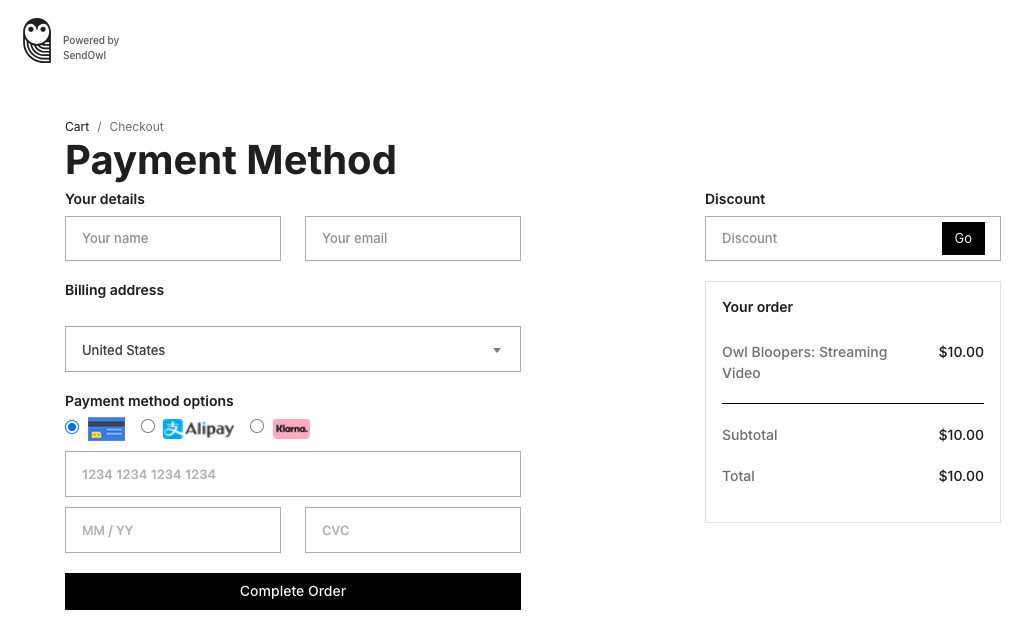Click the Alipay logo
The image size is (1033, 632).
click(199, 429)
